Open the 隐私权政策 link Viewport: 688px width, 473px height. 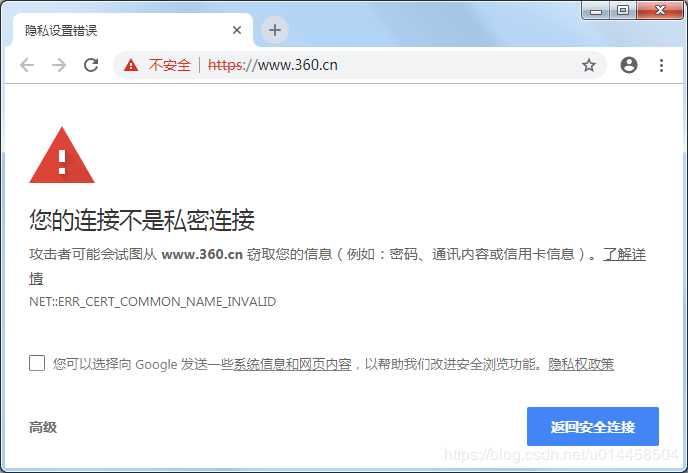click(581, 364)
